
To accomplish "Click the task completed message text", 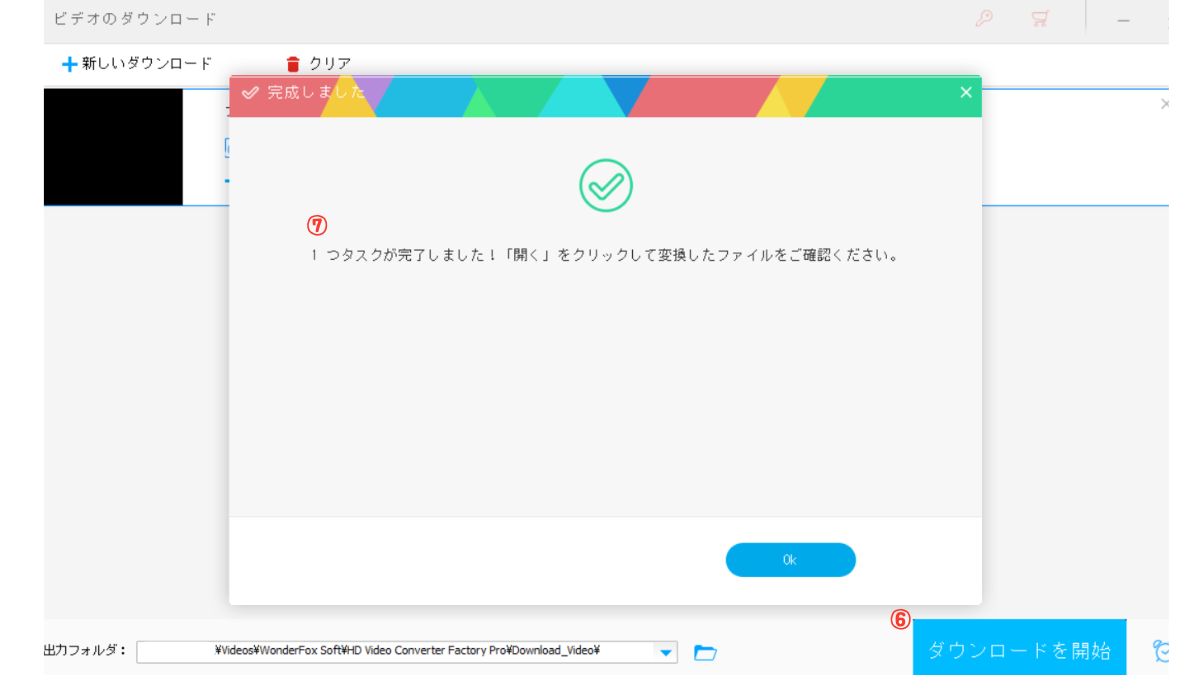I will pos(605,255).
